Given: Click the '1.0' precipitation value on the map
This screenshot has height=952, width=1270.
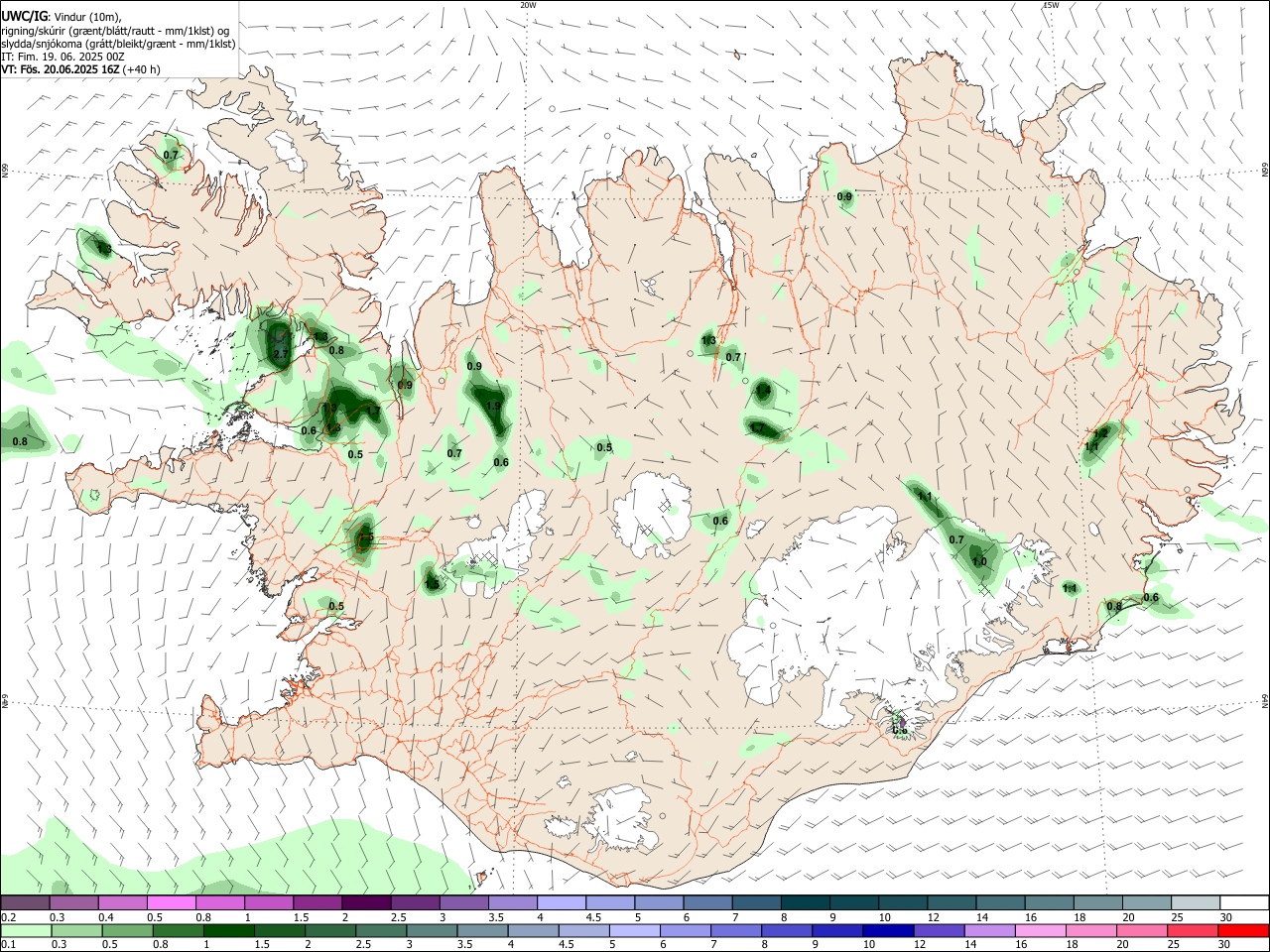Looking at the screenshot, I should (x=979, y=561).
